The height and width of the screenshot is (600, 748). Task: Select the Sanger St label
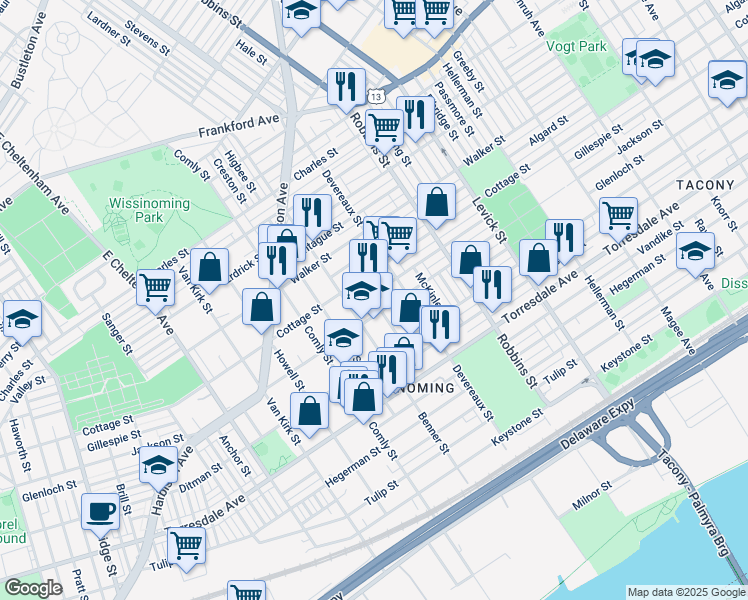click(x=117, y=334)
